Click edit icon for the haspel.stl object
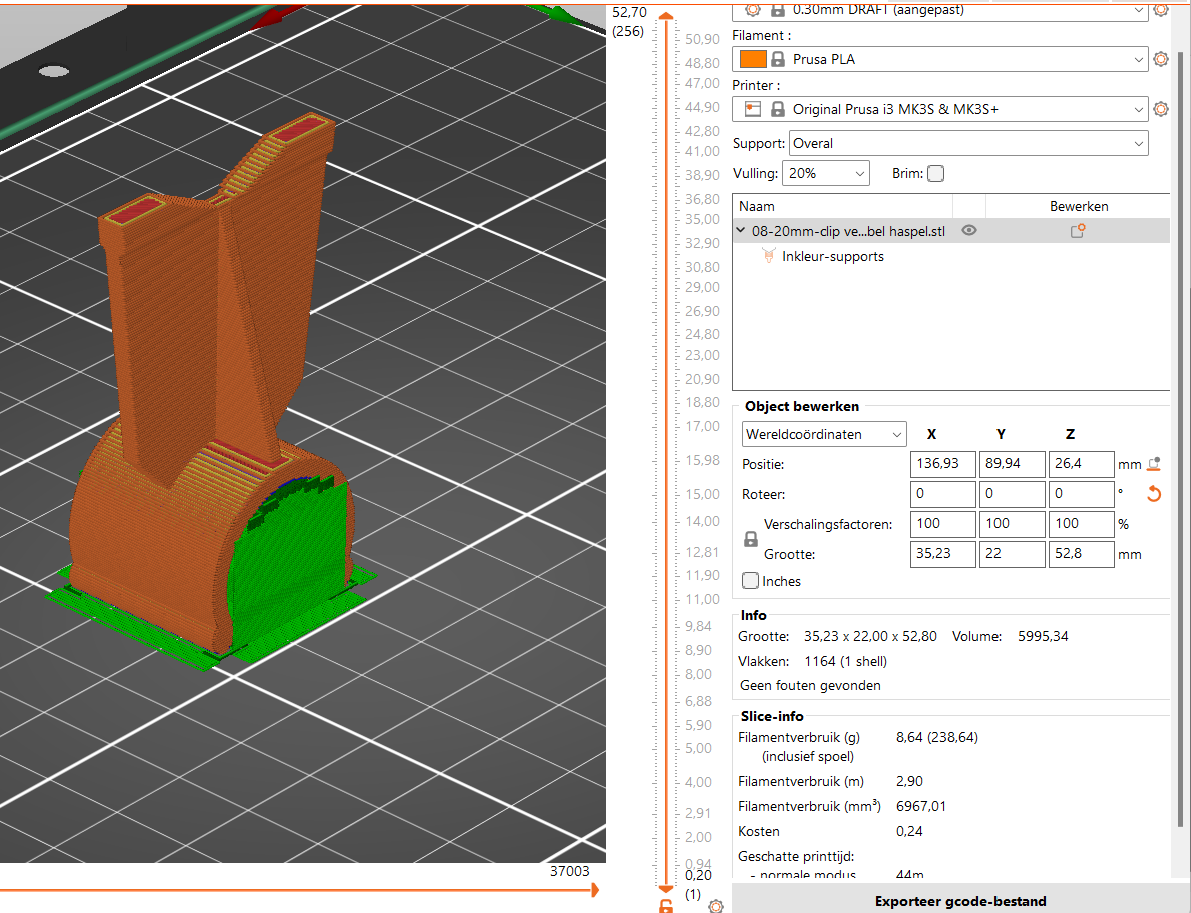 click(x=1077, y=231)
